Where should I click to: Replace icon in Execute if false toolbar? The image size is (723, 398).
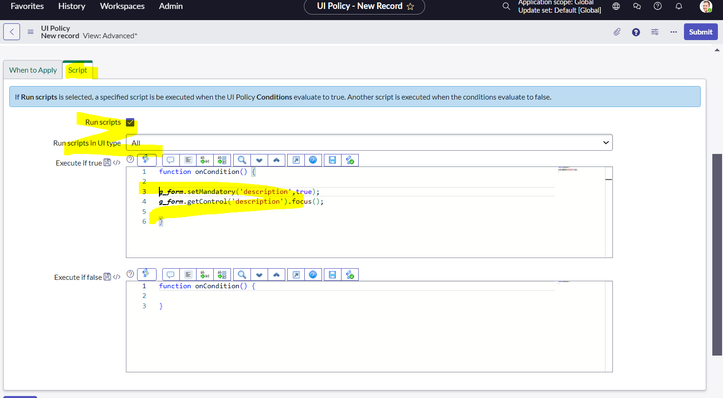205,274
